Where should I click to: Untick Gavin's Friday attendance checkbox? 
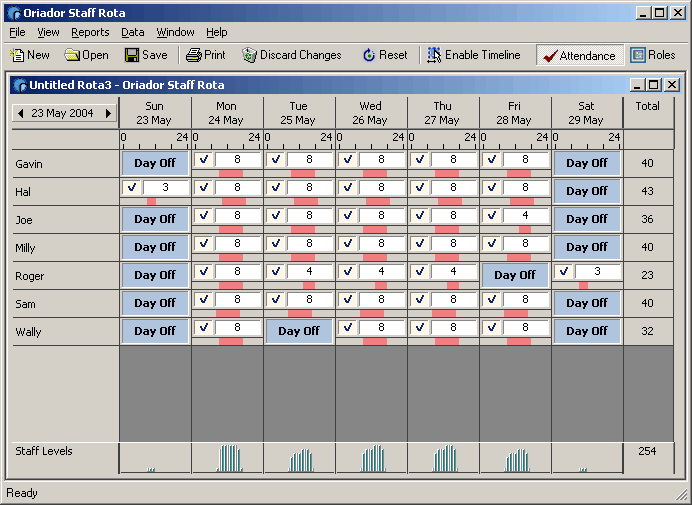[x=492, y=159]
